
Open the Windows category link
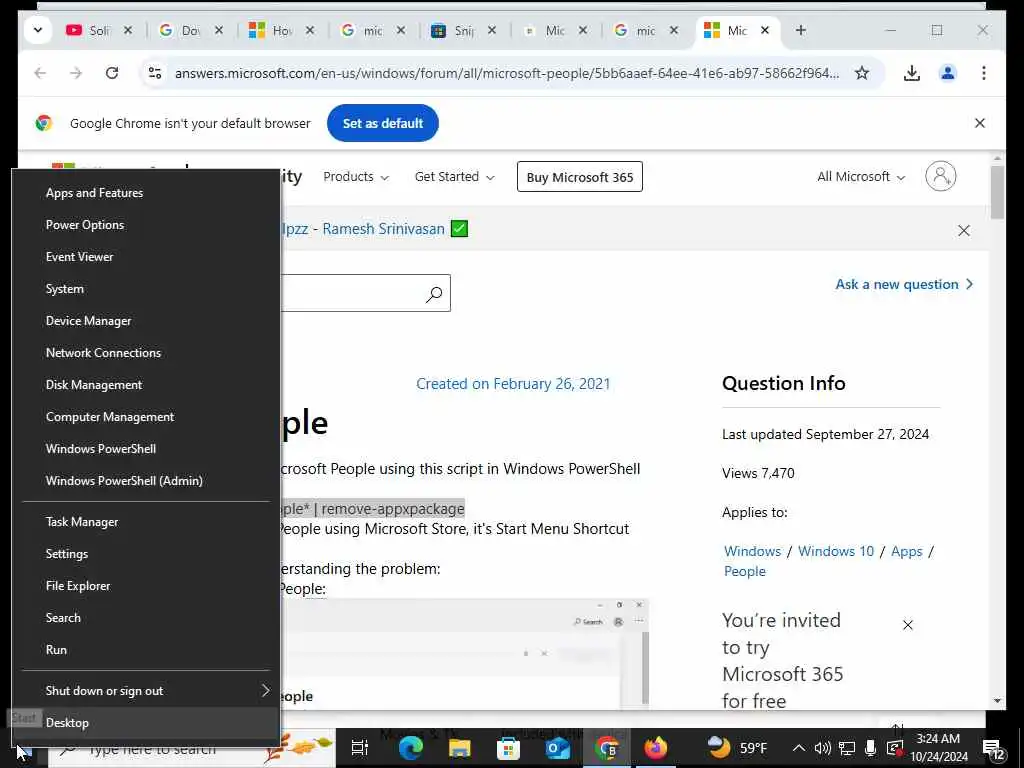click(x=752, y=551)
